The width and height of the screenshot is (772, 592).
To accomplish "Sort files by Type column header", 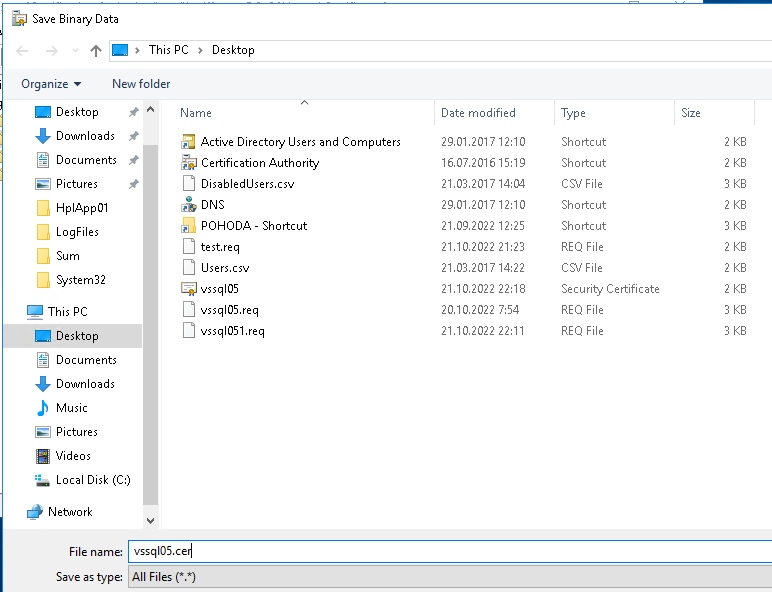I will 573,113.
